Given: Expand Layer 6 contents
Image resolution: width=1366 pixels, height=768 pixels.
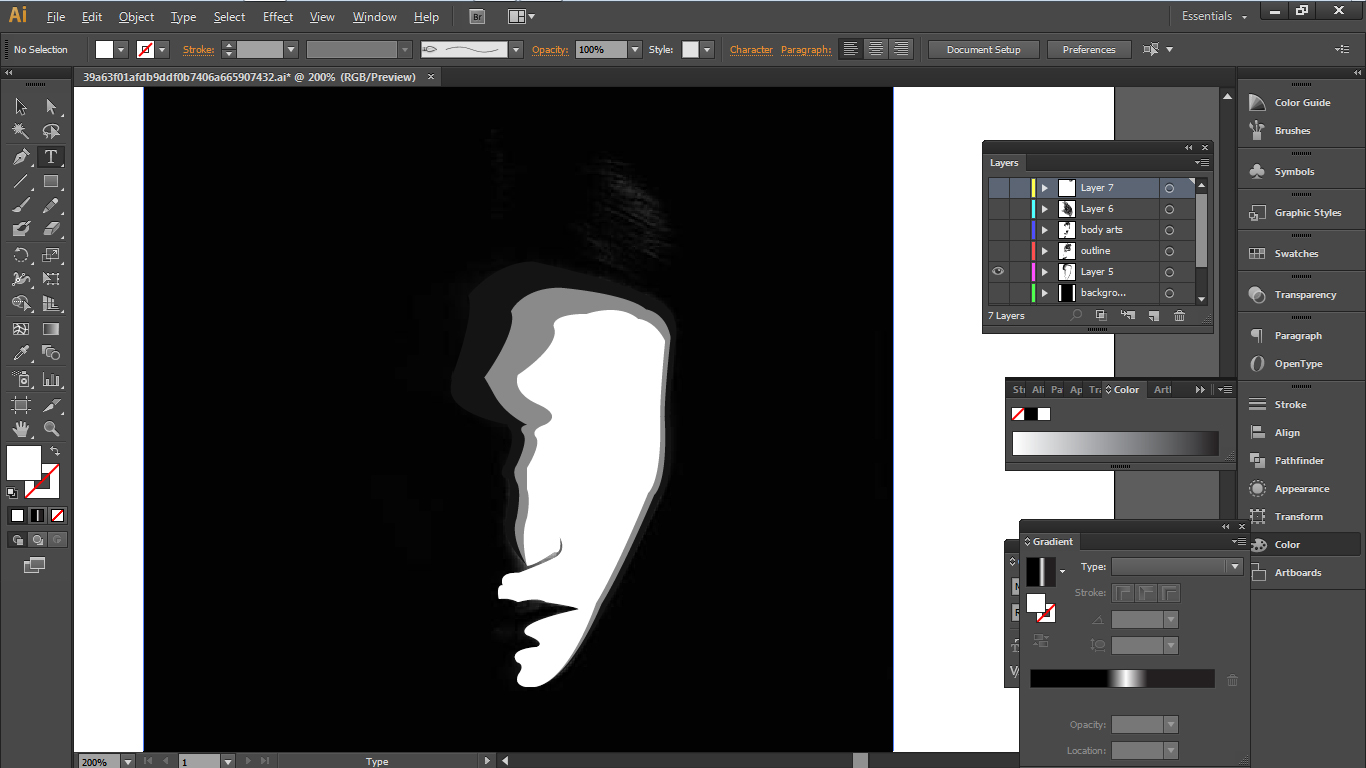Looking at the screenshot, I should click(x=1045, y=209).
